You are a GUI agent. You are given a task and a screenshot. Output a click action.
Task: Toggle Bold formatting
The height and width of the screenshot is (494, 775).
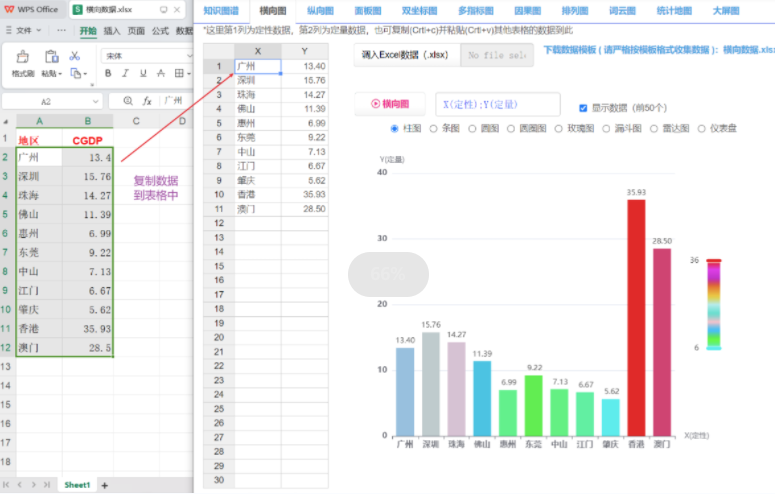108,74
